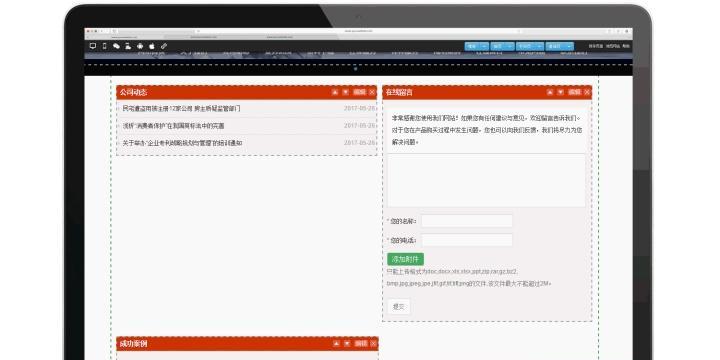Select the Apple logo icon in toolbar
This screenshot has width=720, height=360.
[152, 46]
